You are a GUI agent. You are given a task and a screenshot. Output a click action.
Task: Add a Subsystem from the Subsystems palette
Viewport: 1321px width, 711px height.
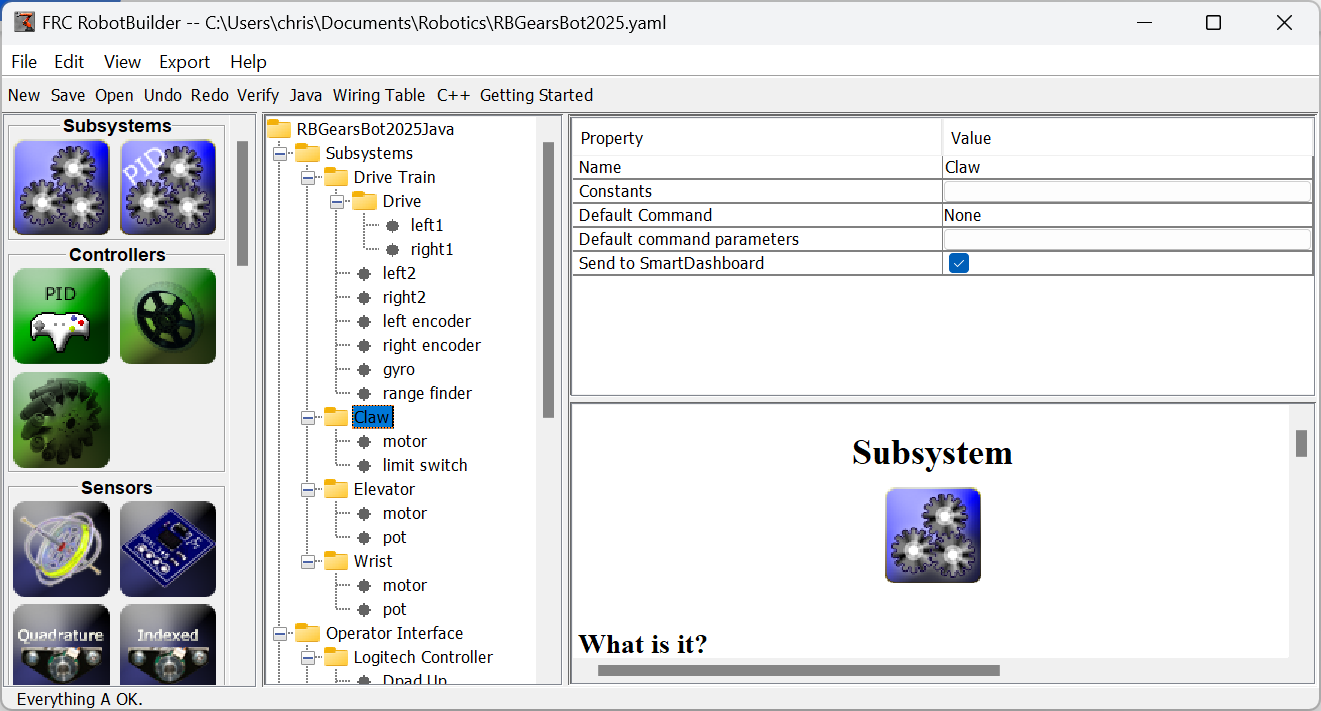[61, 187]
